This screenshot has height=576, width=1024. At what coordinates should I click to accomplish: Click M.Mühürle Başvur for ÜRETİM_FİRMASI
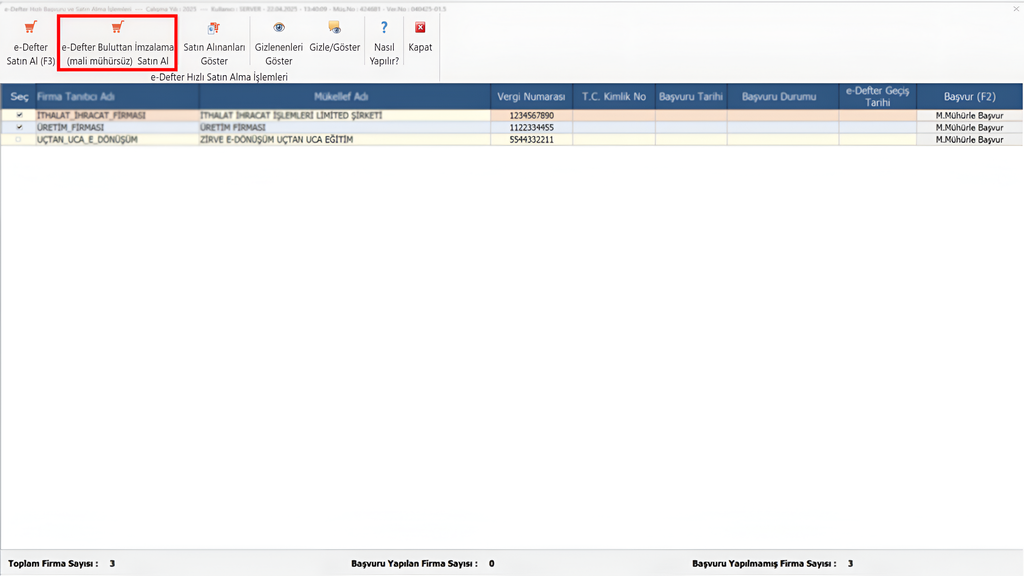tap(969, 127)
